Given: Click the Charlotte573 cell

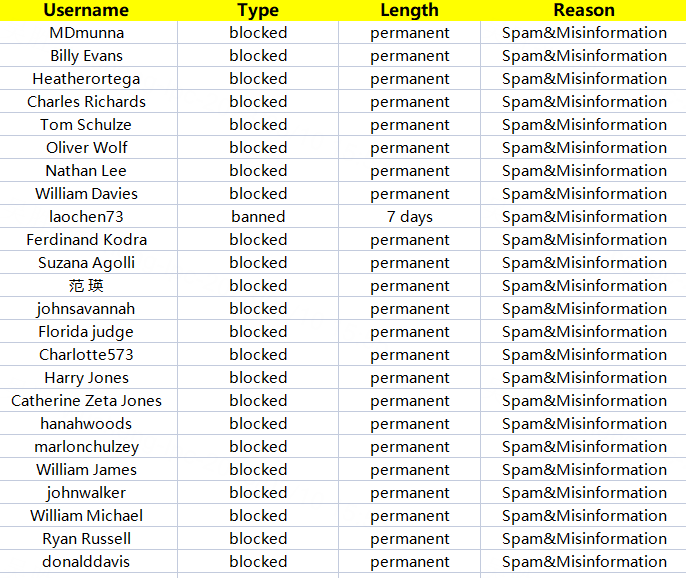Looking at the screenshot, I should [87, 355].
